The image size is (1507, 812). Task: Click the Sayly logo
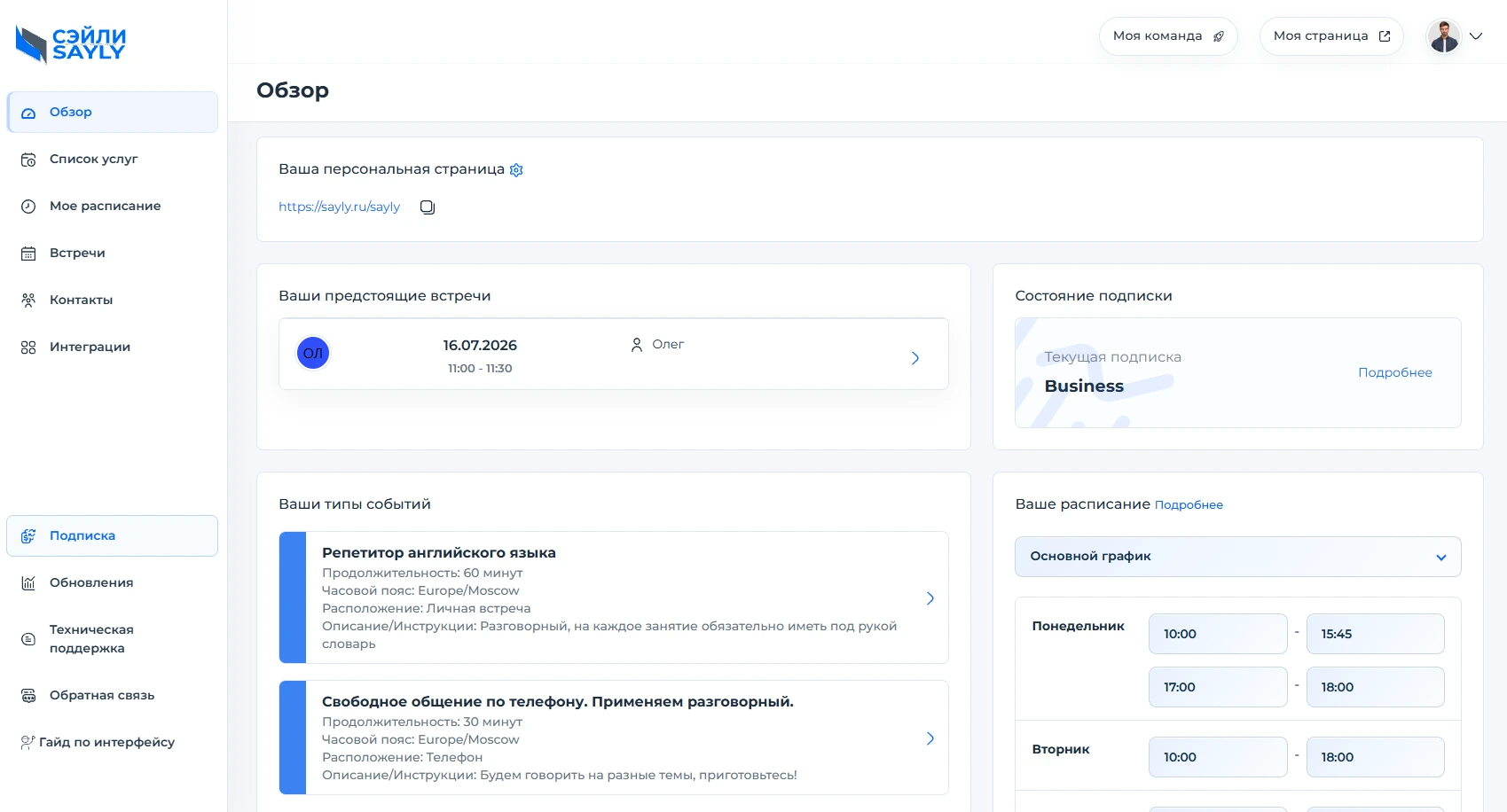point(71,44)
